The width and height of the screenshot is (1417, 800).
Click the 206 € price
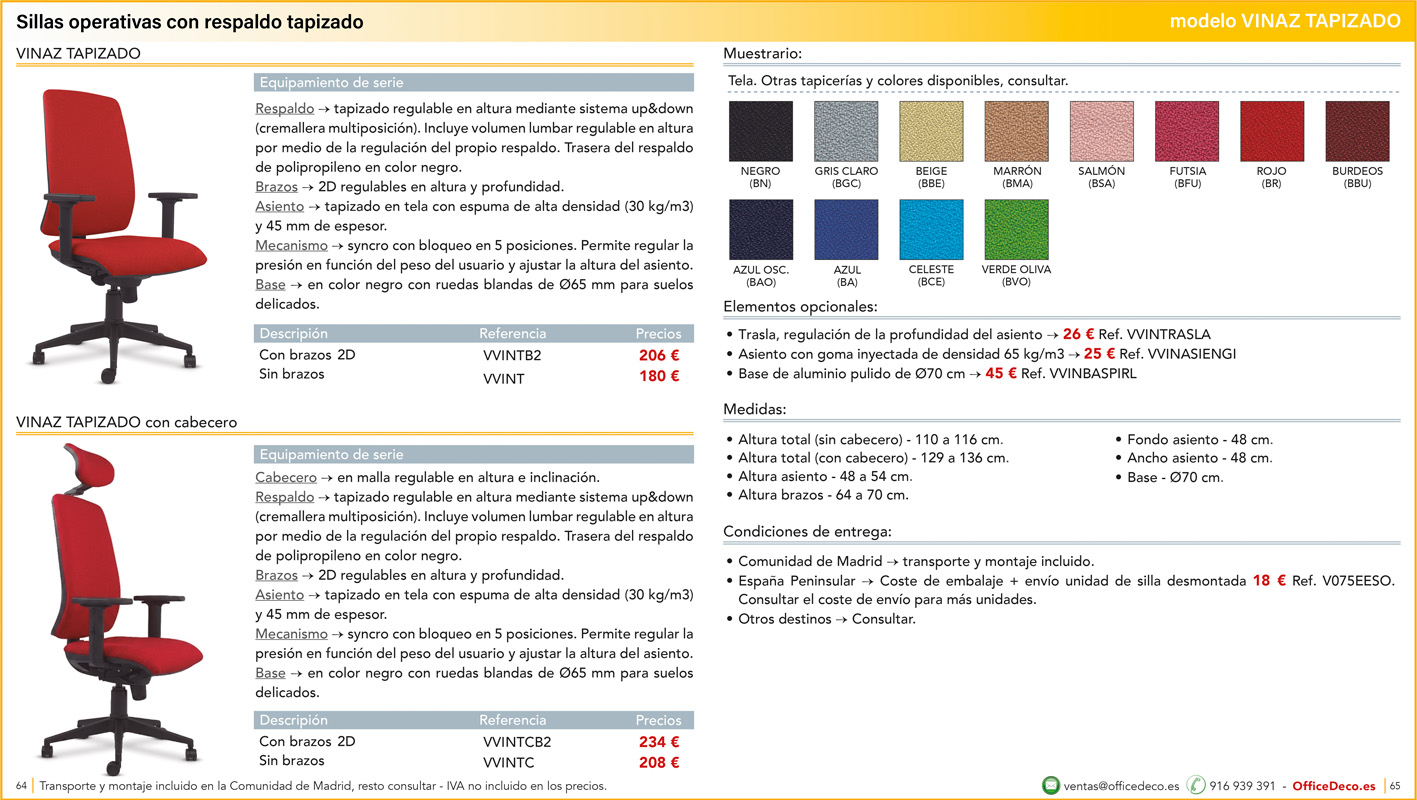tap(659, 355)
